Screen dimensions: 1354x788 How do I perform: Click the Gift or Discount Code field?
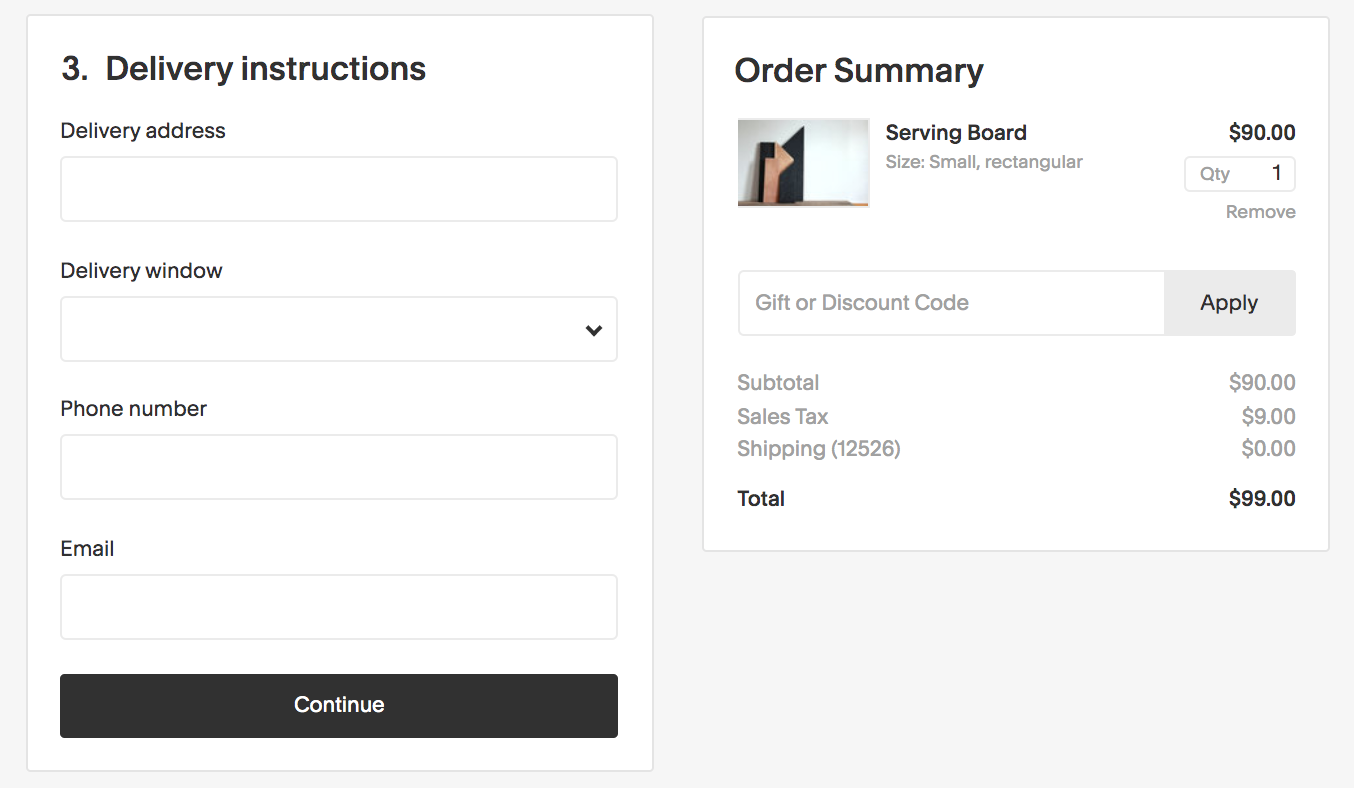[x=951, y=303]
